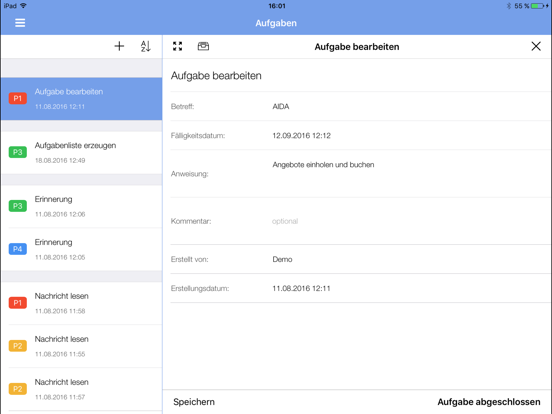Viewport: 552px width, 414px height.
Task: Open Nachricht lesen task from 11:58
Action: (82, 303)
